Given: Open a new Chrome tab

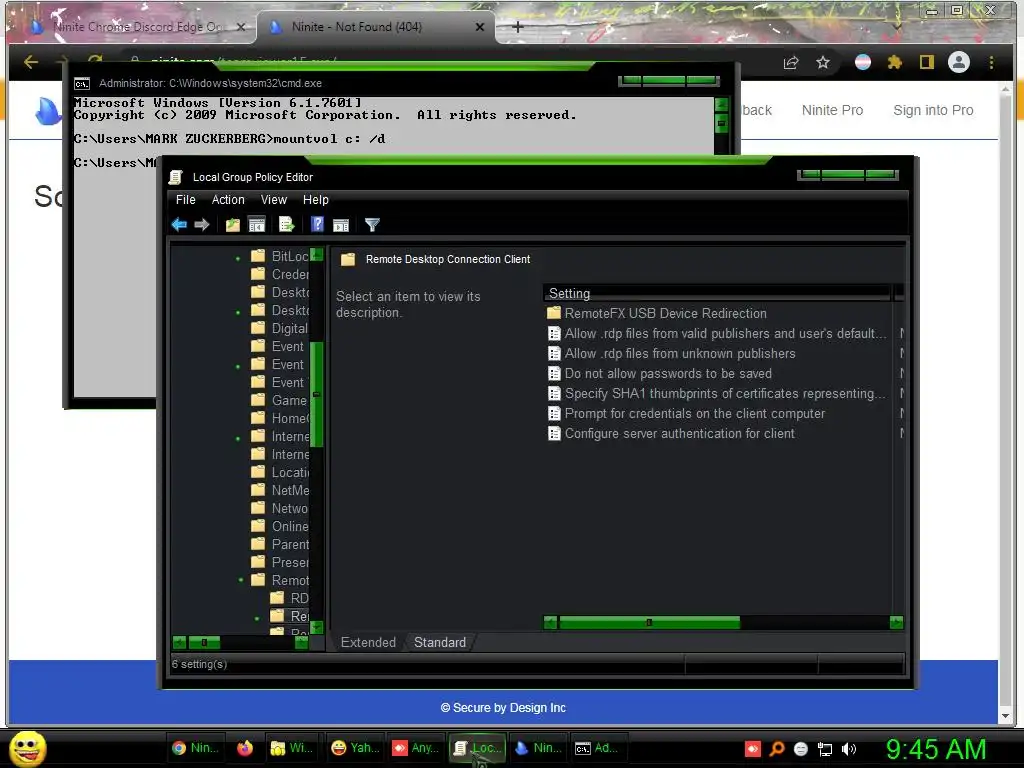Looking at the screenshot, I should [x=518, y=27].
